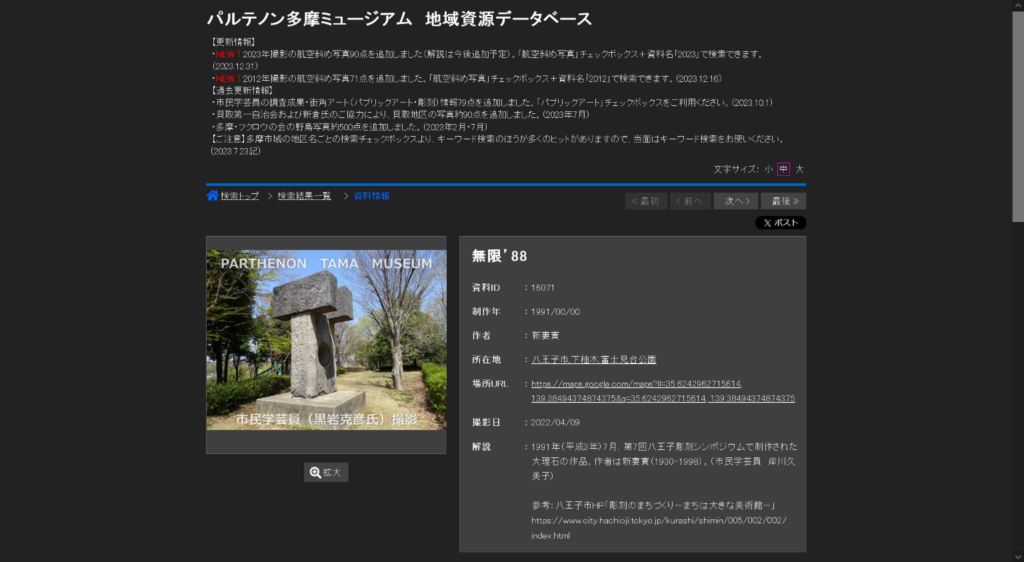
Task: Click the Hachioji city reference URL text
Action: pos(658,521)
